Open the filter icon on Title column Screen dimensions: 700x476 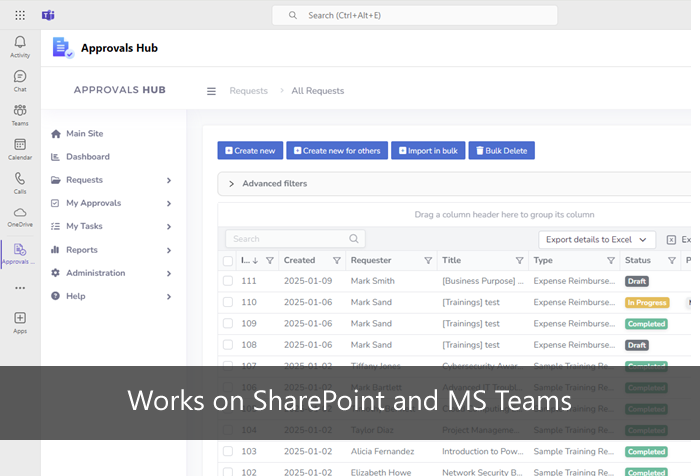519,260
